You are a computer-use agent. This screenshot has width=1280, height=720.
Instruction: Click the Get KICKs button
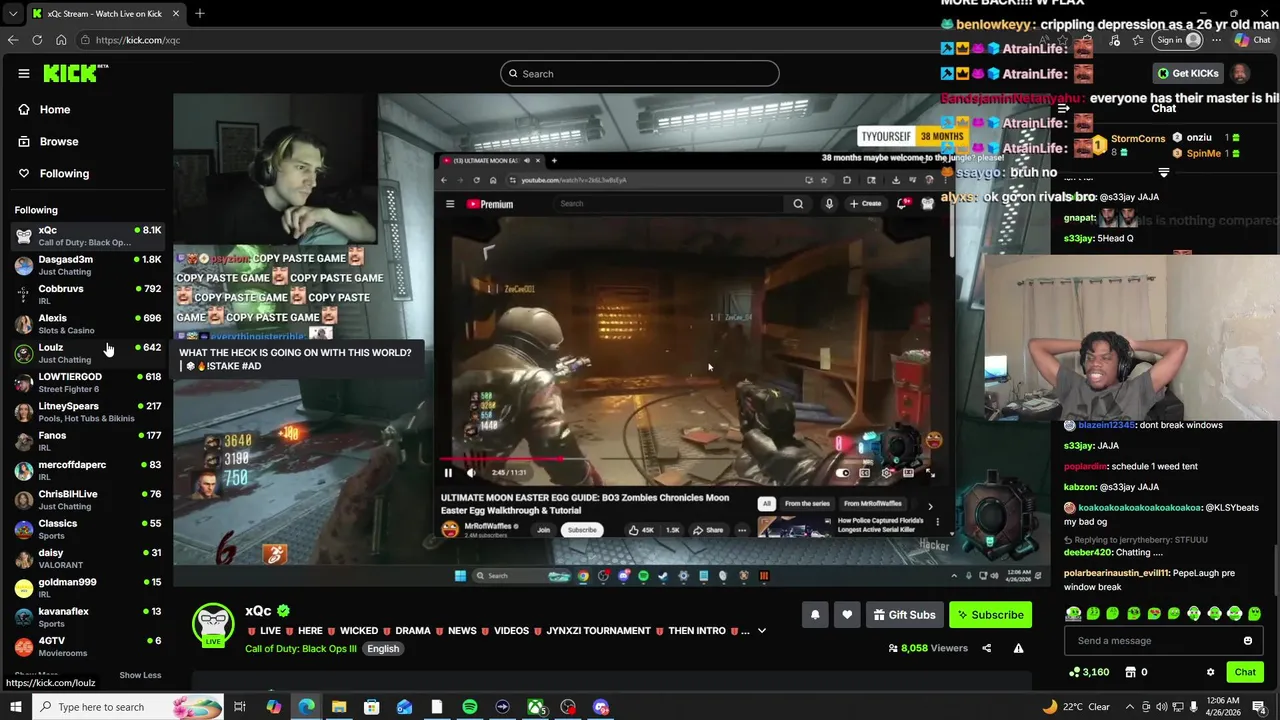click(x=1188, y=73)
